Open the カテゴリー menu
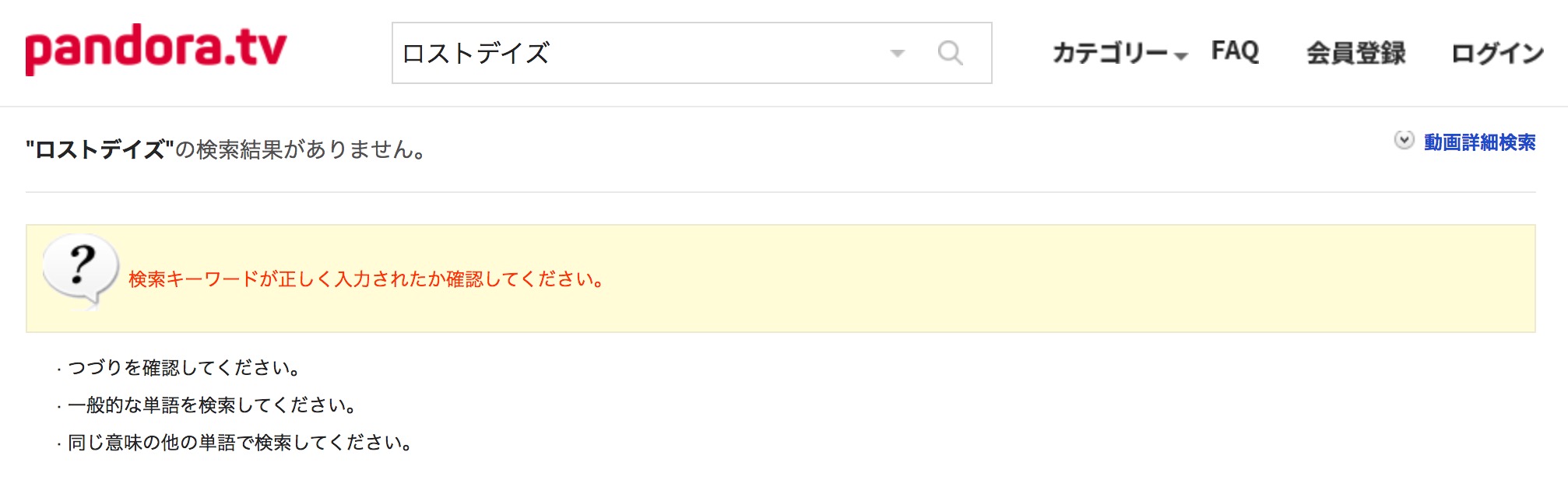This screenshot has width=1568, height=487. pos(1110,53)
